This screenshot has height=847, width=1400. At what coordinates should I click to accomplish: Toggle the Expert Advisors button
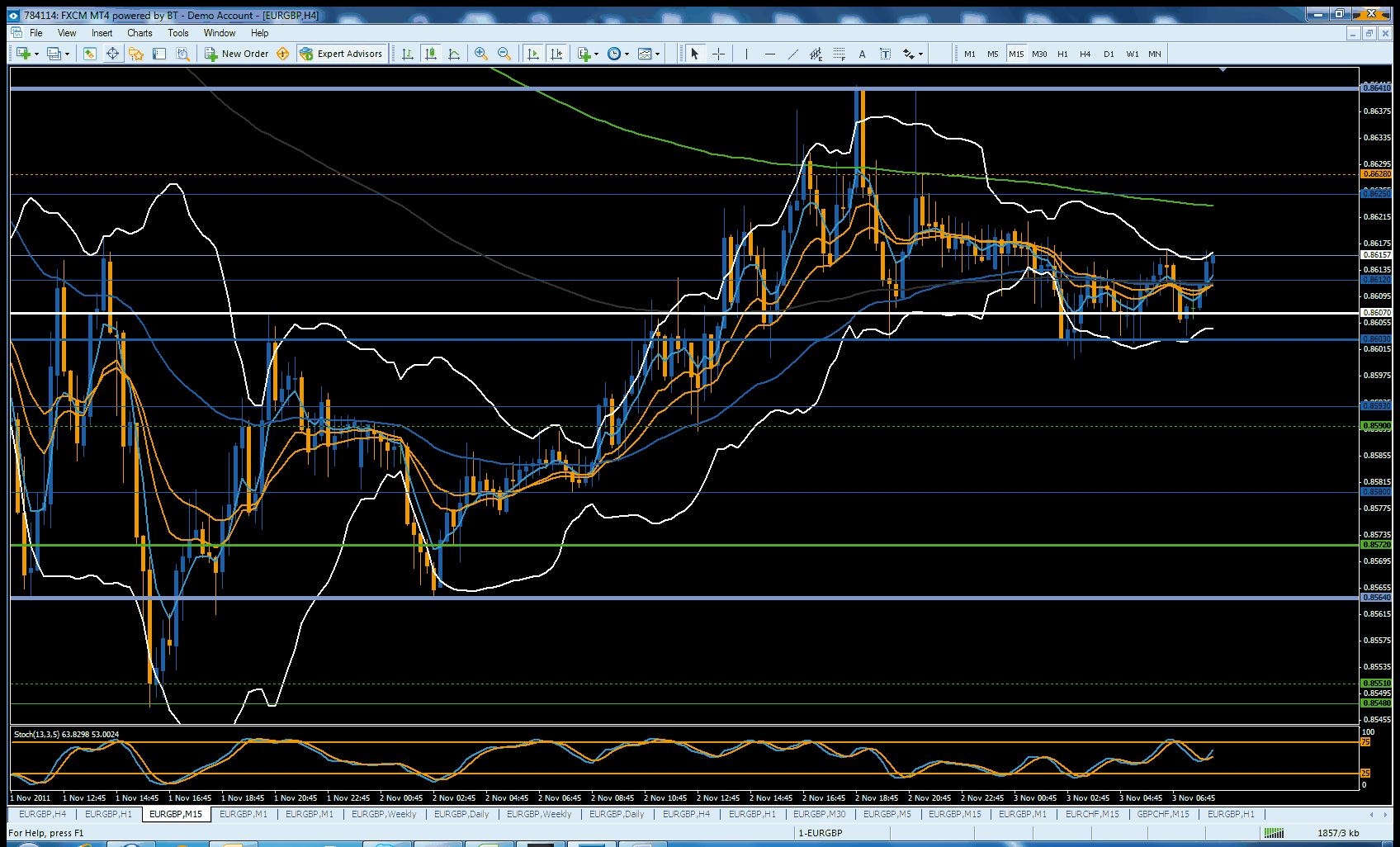tap(342, 54)
